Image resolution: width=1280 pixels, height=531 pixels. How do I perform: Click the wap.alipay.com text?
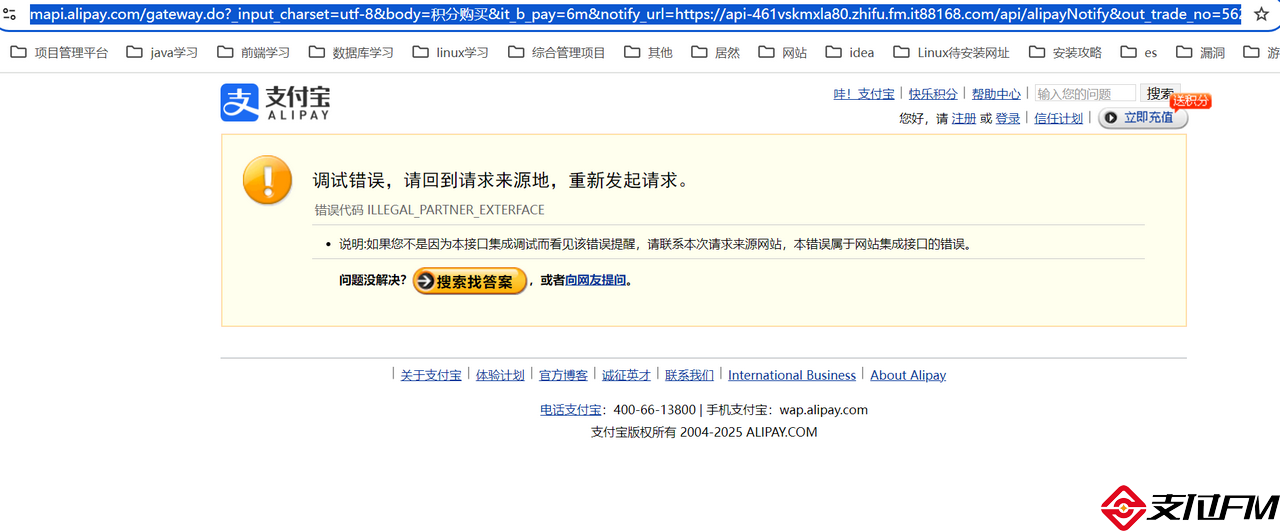[824, 410]
